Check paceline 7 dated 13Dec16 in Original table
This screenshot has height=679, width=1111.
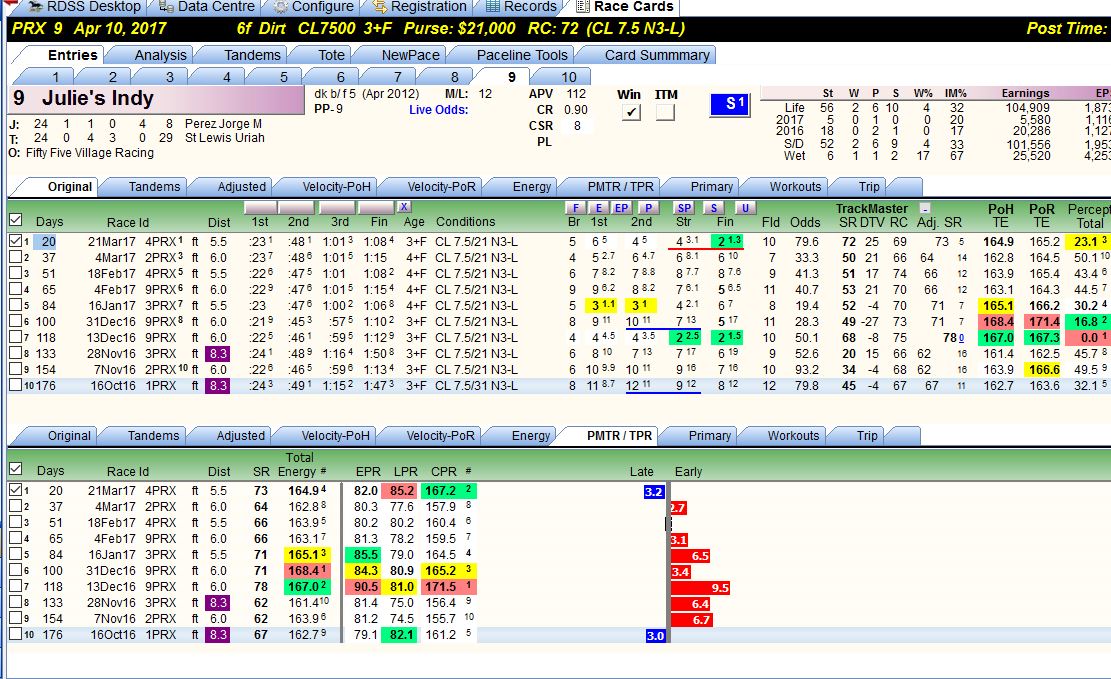pos(16,337)
